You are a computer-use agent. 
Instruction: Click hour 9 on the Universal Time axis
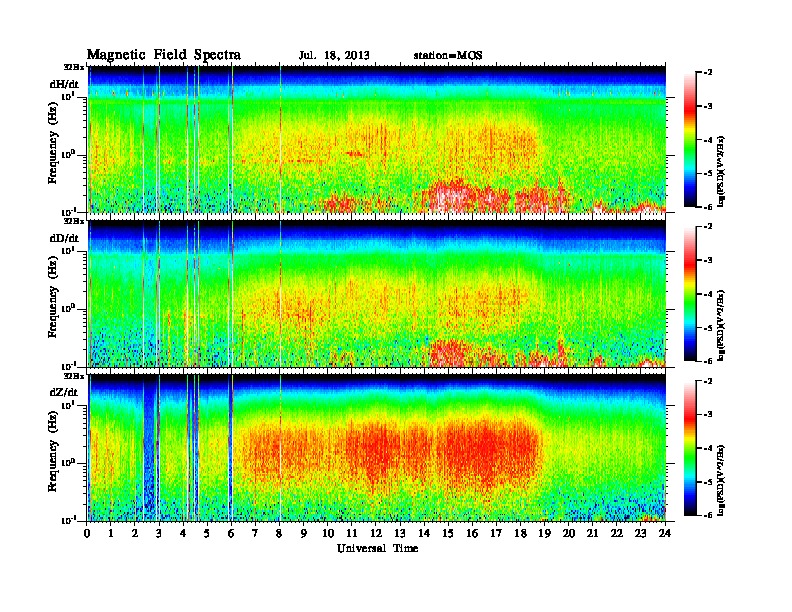304,534
